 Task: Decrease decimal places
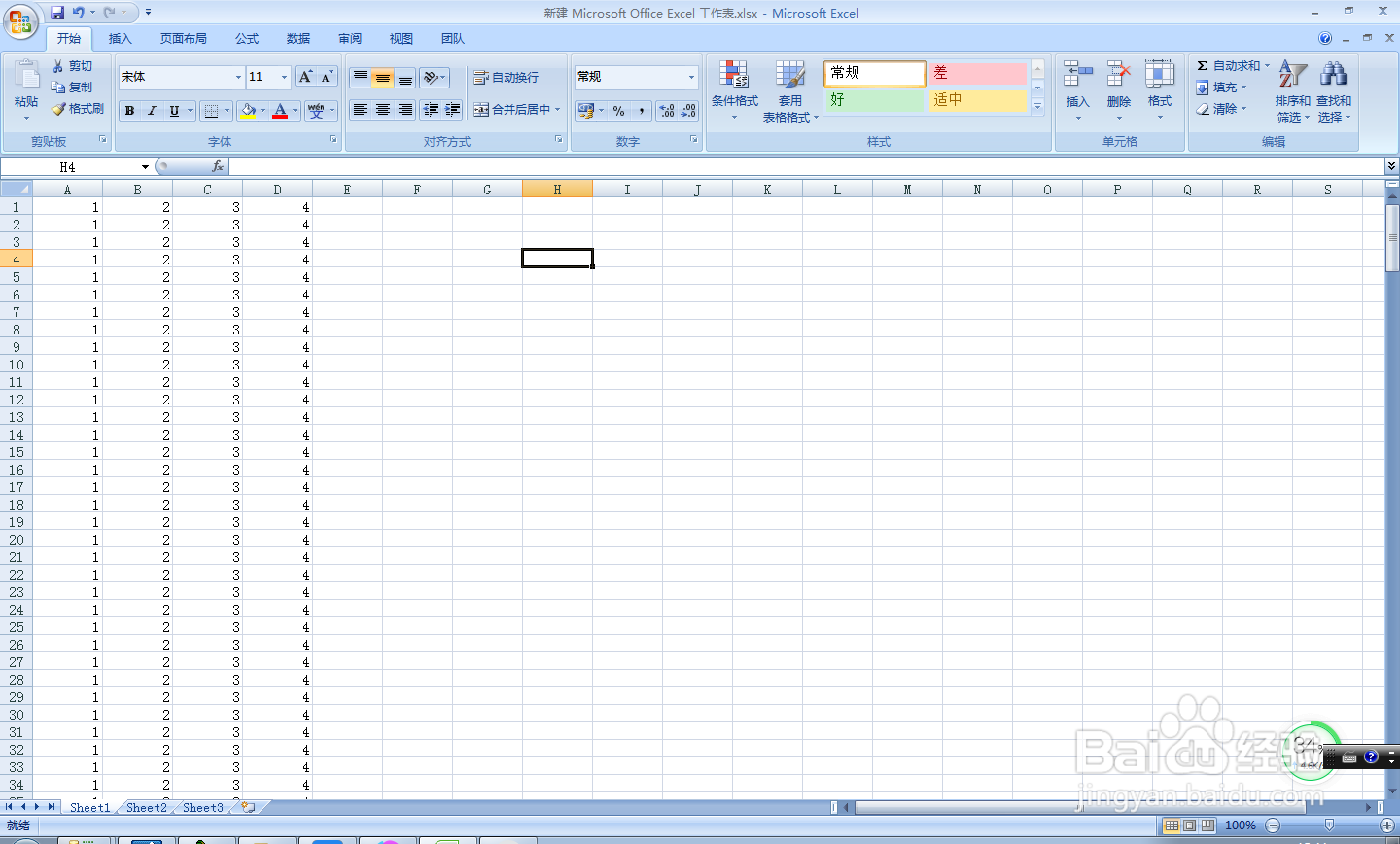pos(688,111)
